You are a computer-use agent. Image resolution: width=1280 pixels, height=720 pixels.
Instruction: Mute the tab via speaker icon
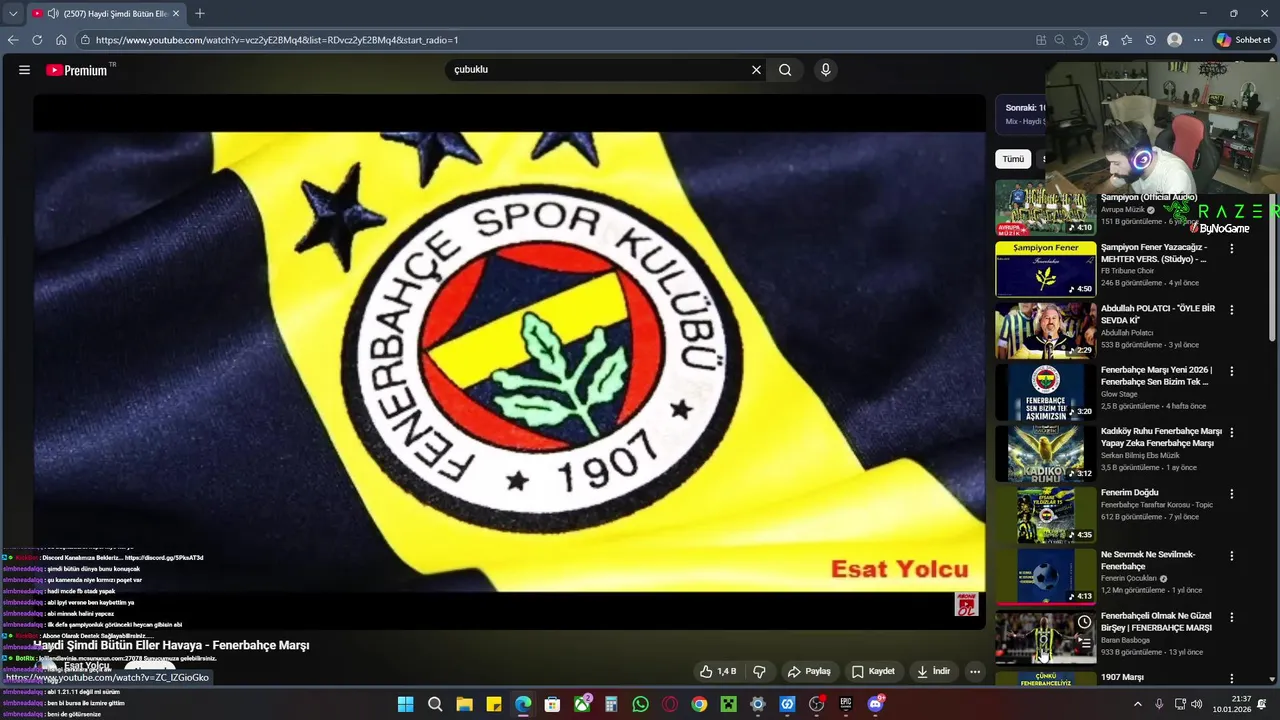[52, 14]
